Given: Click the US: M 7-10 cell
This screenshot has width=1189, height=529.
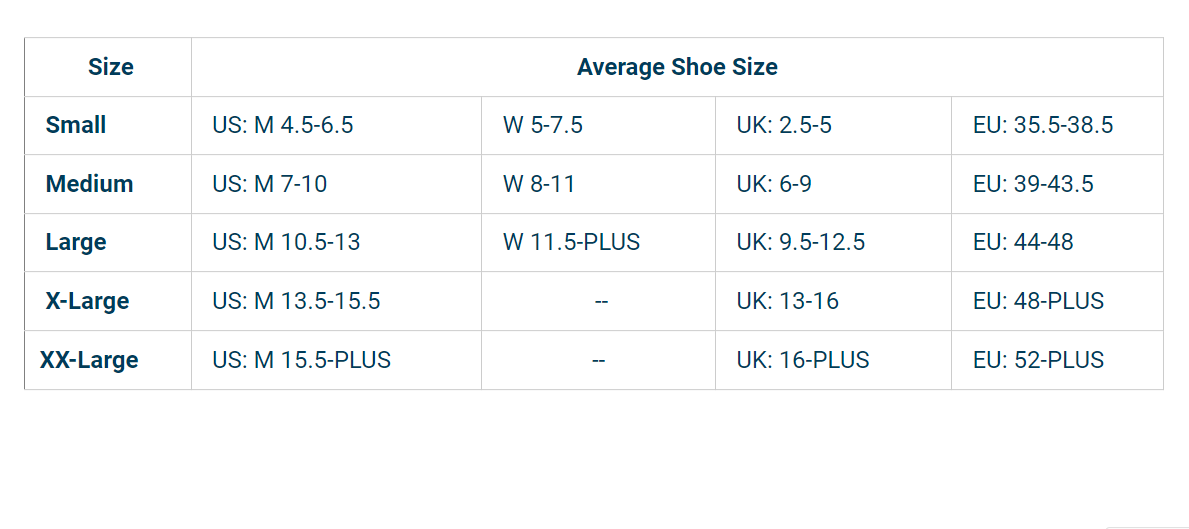Looking at the screenshot, I should click(x=270, y=184).
